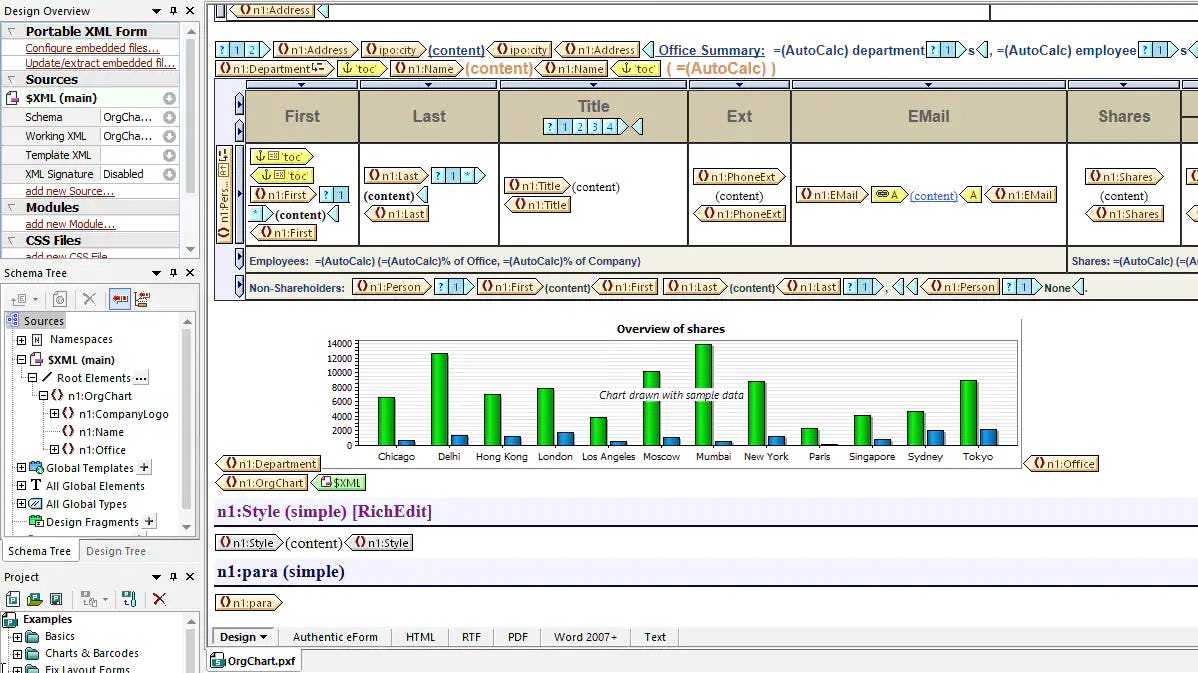This screenshot has width=1198, height=673.
Task: Open the Schema Tree panel dropdown menu
Action: [156, 273]
